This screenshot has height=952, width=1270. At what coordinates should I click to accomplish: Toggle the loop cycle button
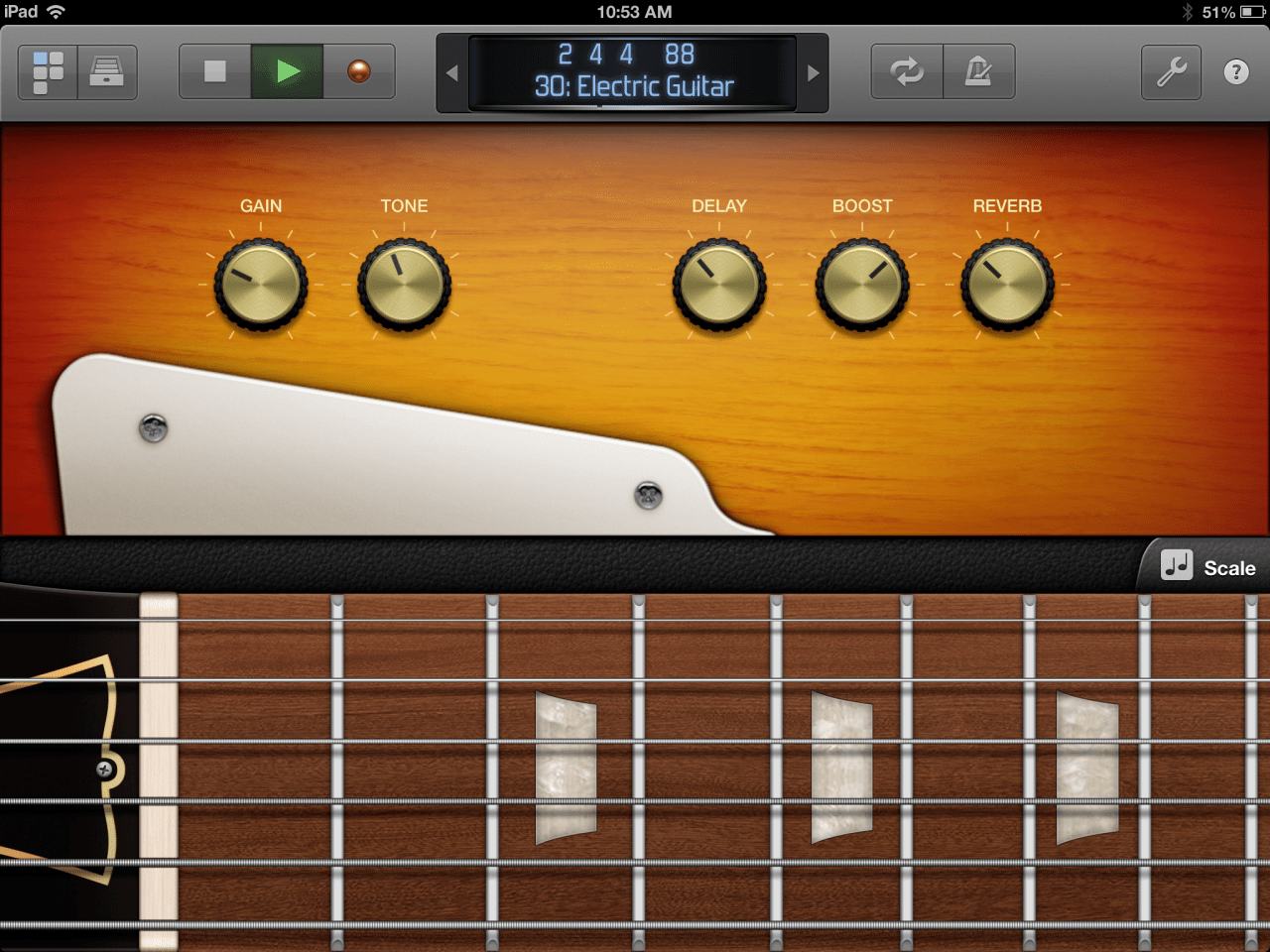coord(907,71)
